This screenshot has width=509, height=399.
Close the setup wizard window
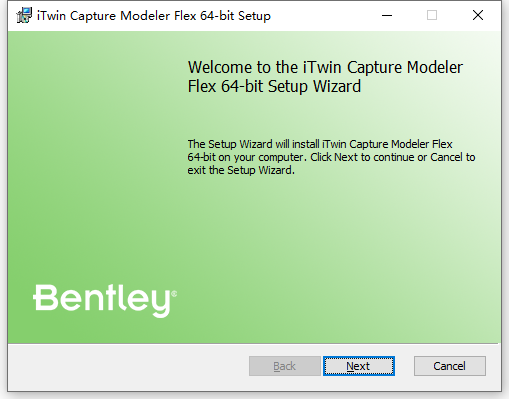[478, 15]
